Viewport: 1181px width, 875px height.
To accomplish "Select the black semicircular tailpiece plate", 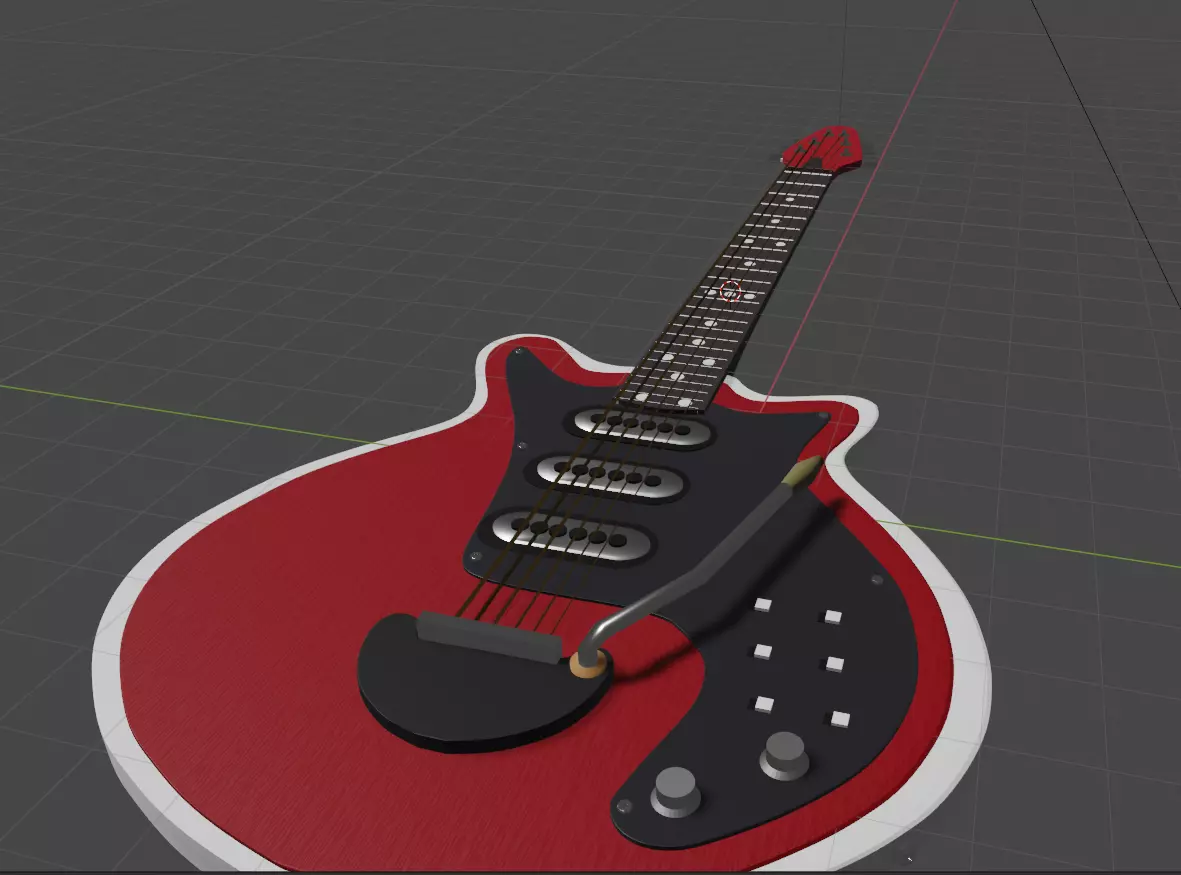I will 482,689.
